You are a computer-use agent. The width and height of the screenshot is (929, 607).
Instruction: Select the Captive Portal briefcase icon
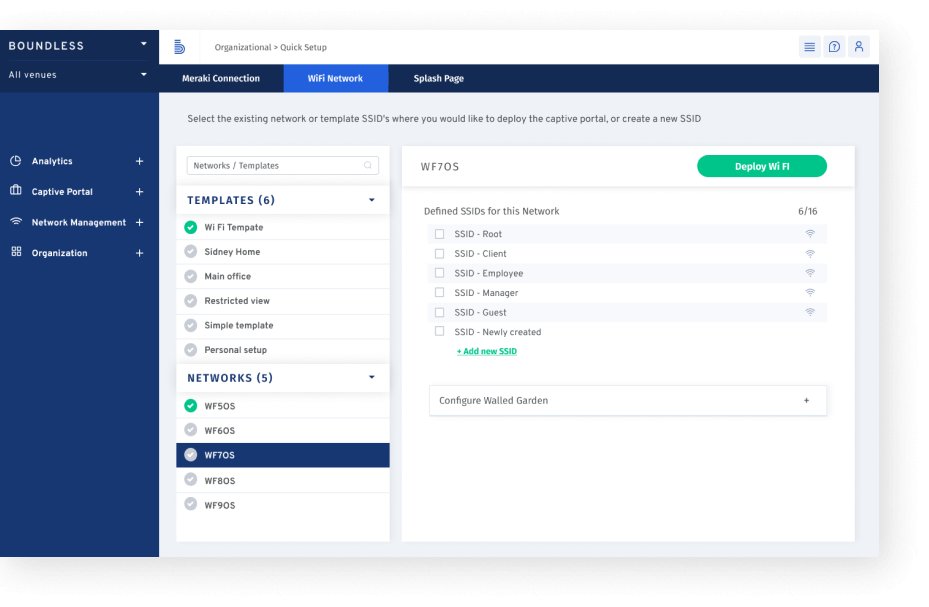[17, 191]
